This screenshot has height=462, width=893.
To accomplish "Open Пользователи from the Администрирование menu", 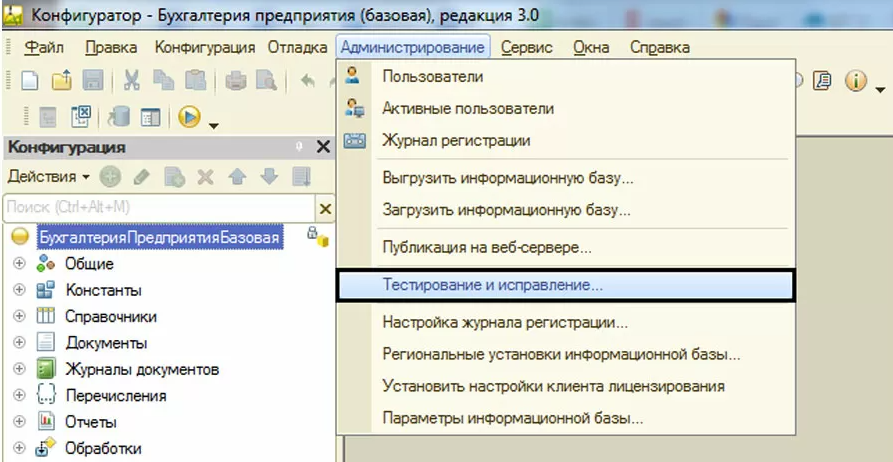I will [432, 77].
